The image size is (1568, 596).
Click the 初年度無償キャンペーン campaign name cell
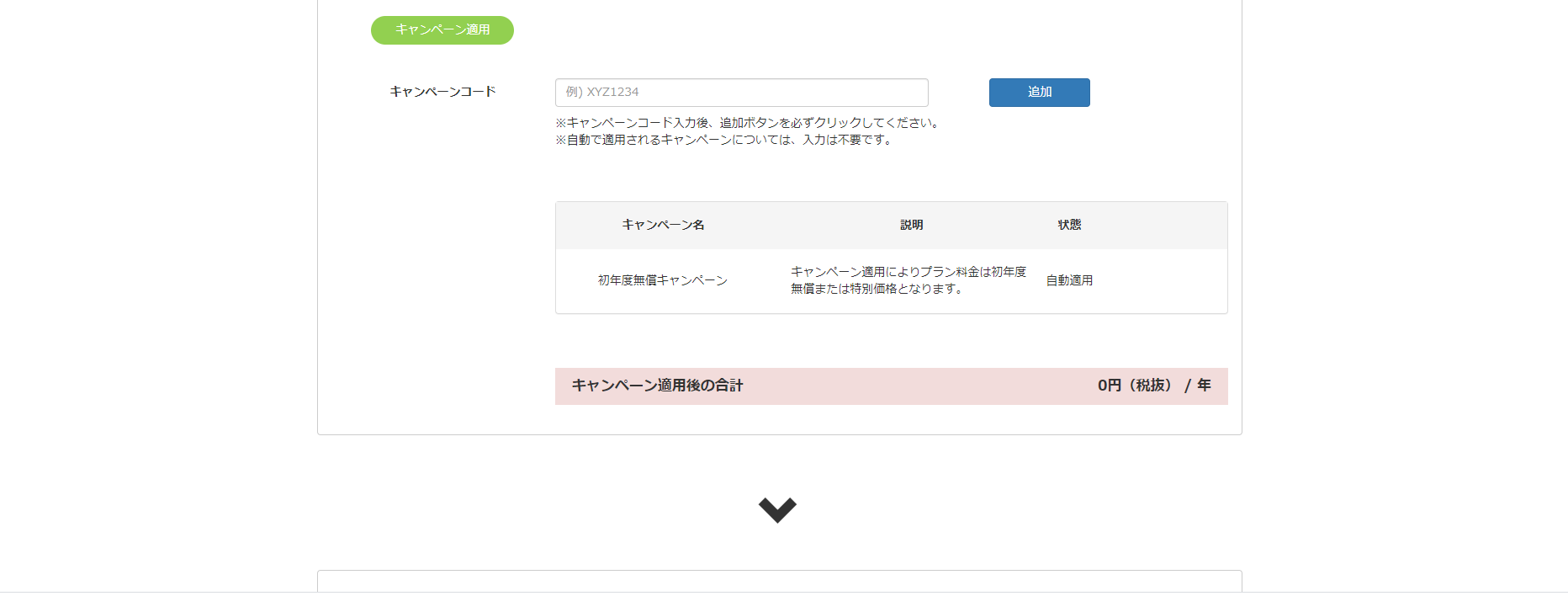[x=663, y=280]
